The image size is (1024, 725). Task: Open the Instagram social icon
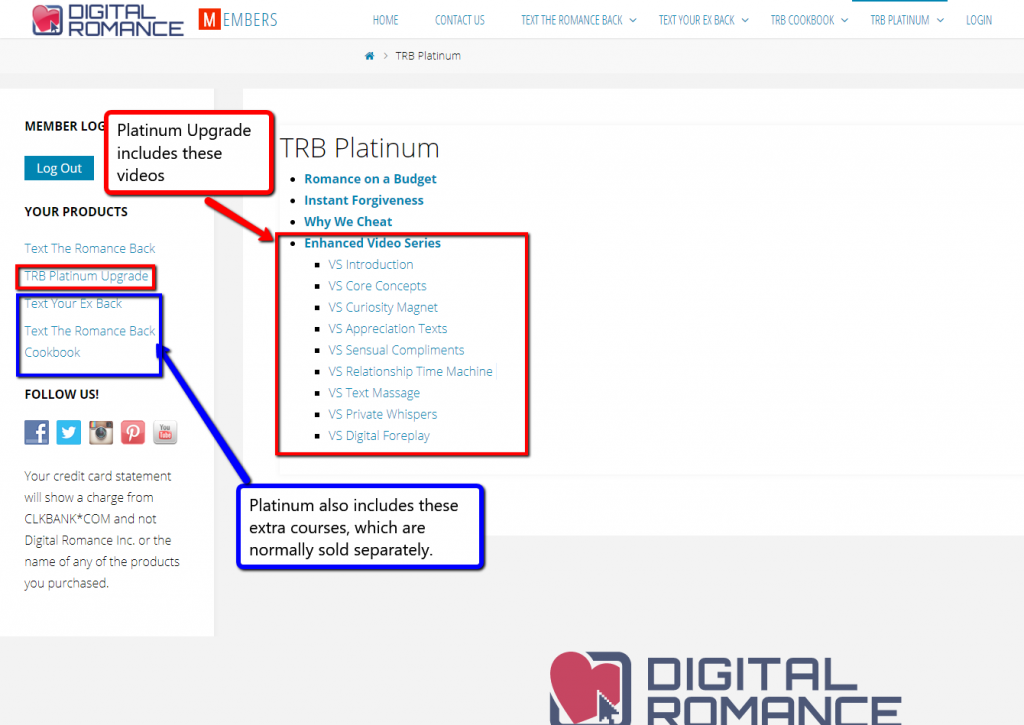(x=101, y=432)
